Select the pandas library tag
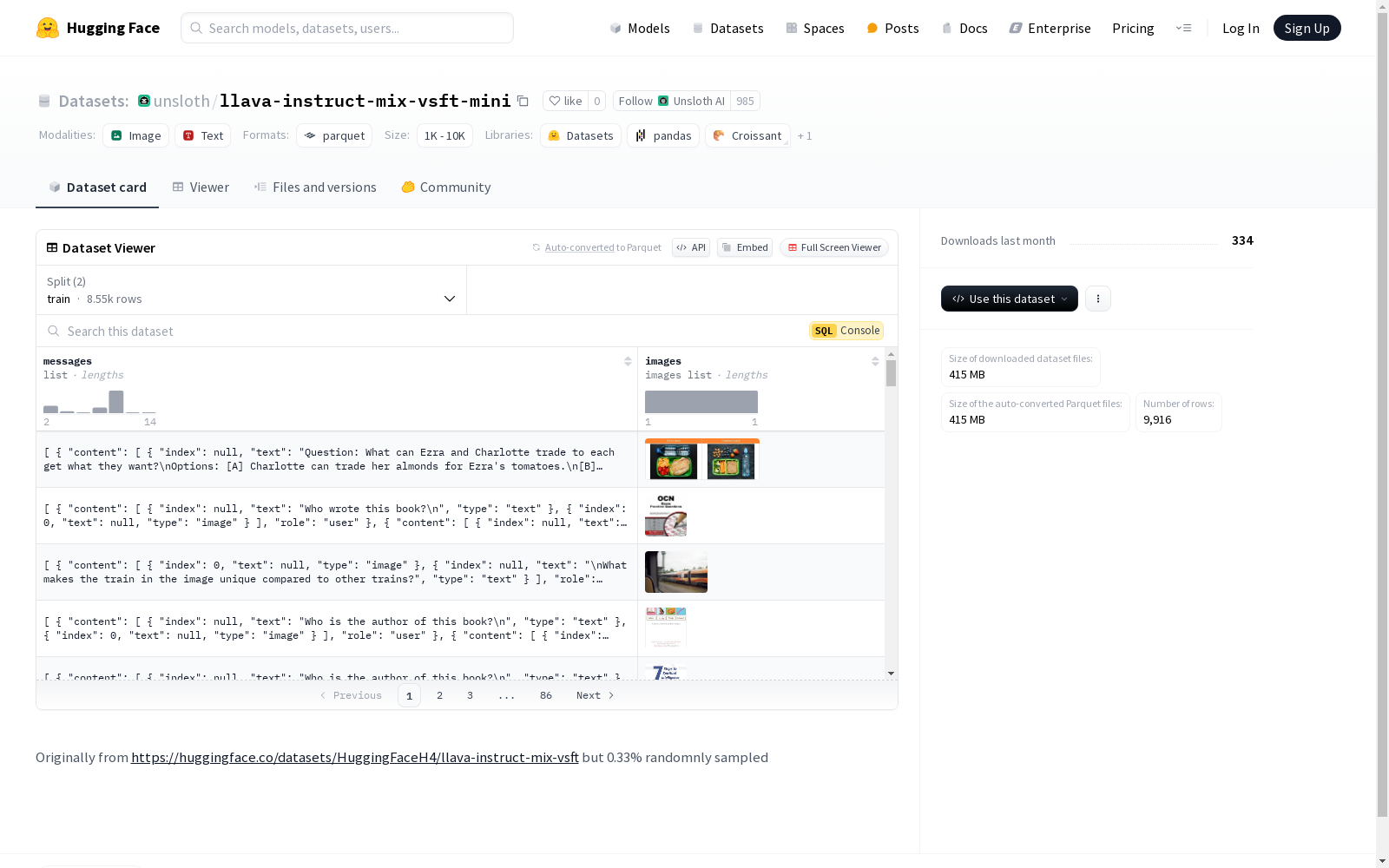The width and height of the screenshot is (1389, 868). click(663, 135)
